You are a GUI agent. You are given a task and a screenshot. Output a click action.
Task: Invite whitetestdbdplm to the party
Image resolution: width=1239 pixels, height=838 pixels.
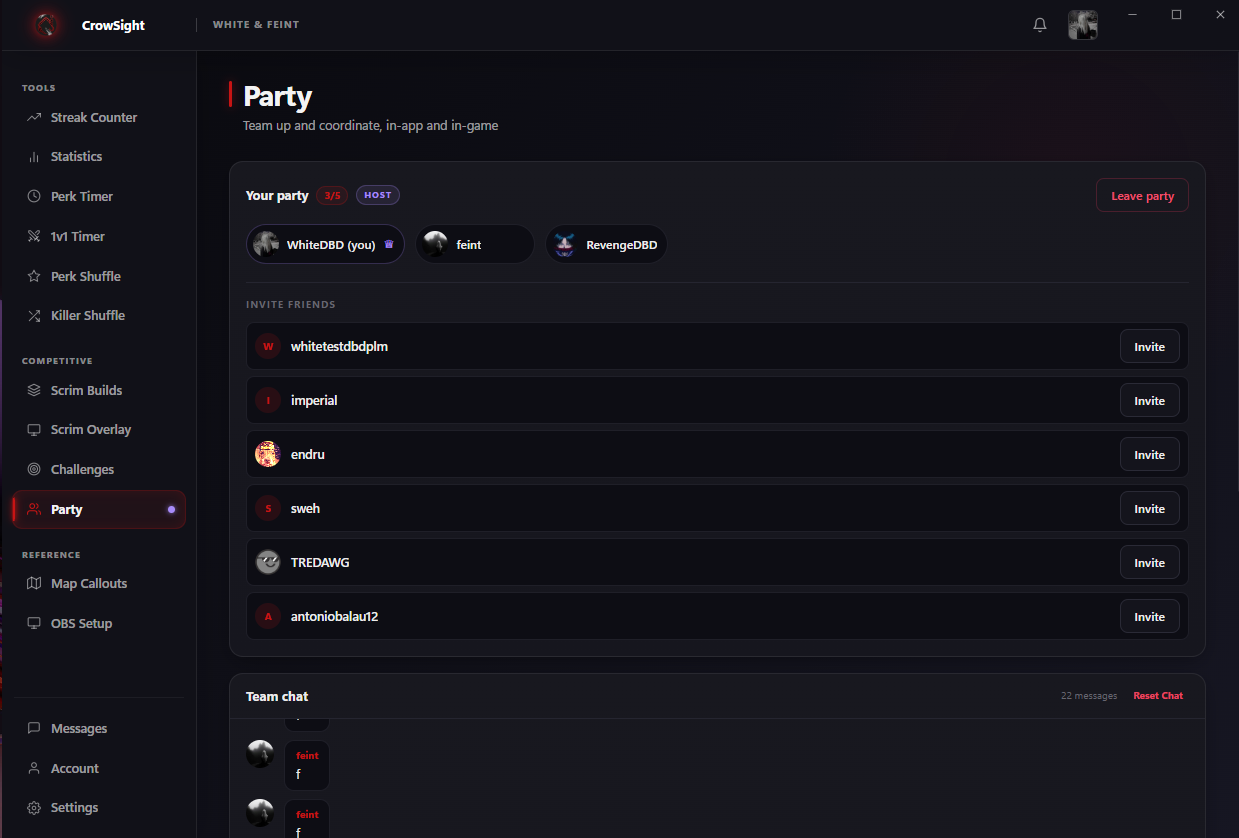1149,347
